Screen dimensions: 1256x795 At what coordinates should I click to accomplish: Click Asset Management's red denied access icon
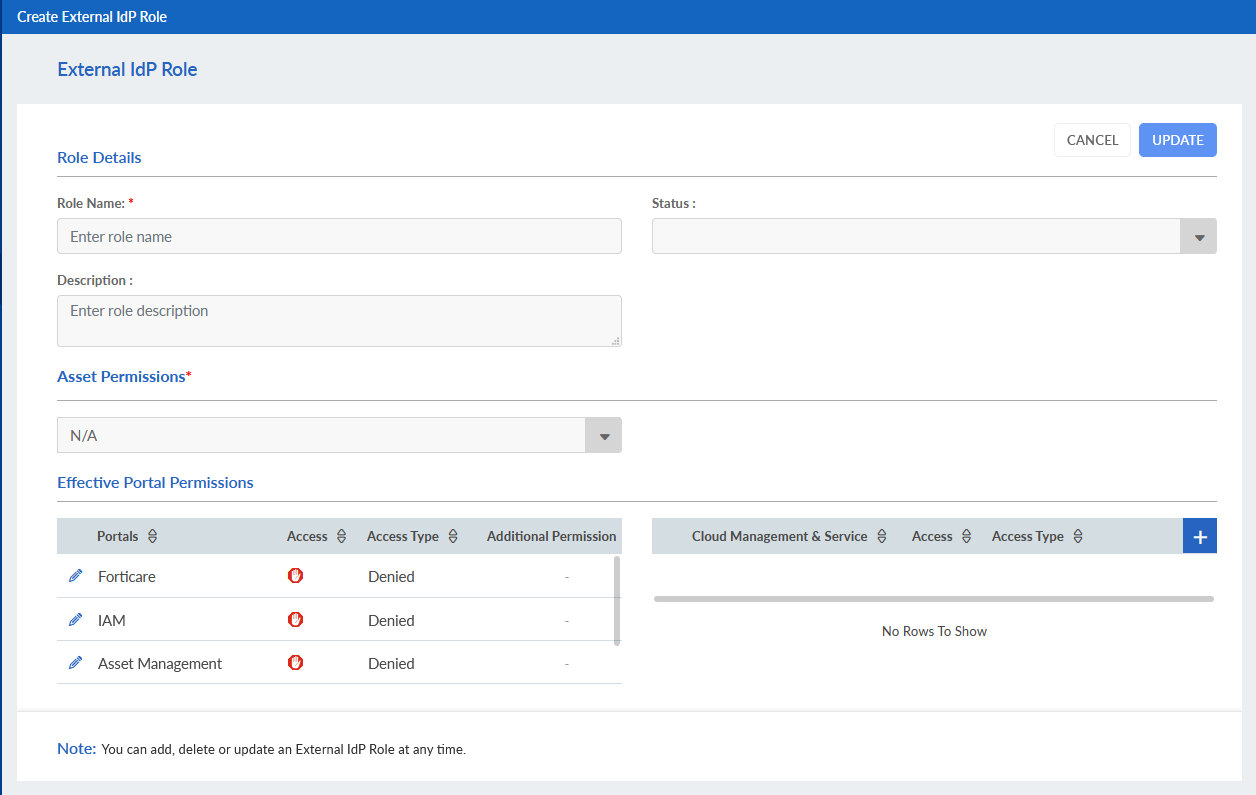(x=295, y=662)
